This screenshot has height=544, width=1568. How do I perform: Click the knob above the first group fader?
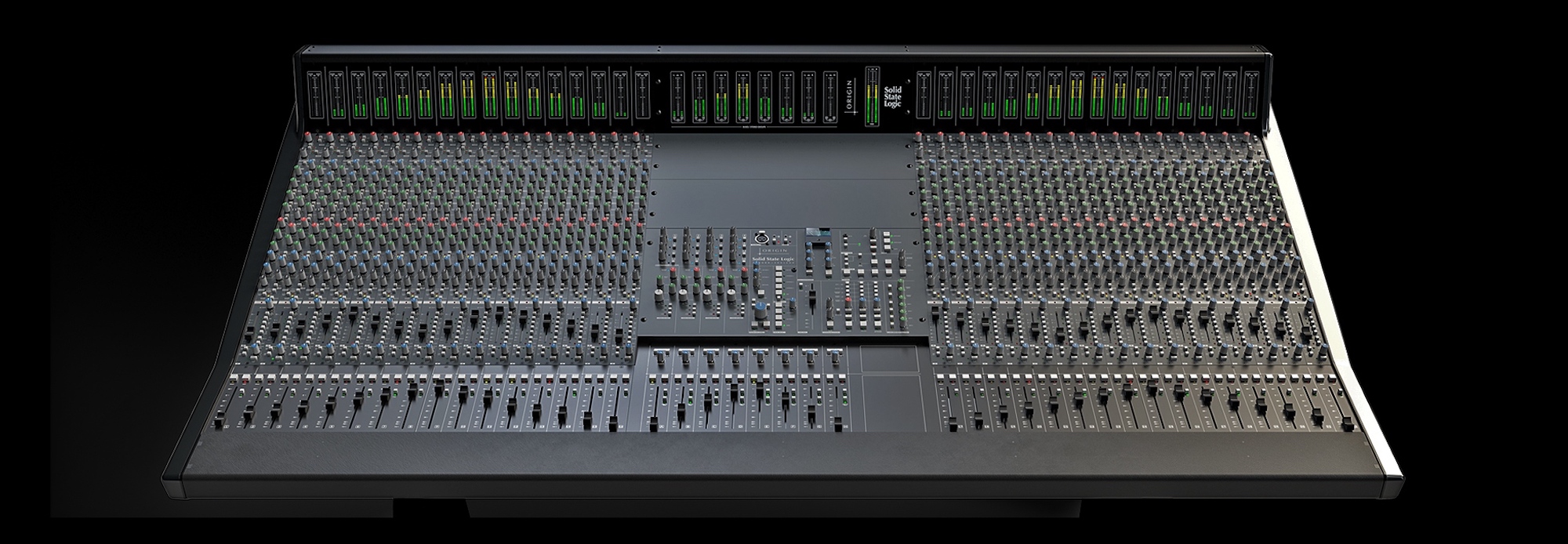(662, 357)
